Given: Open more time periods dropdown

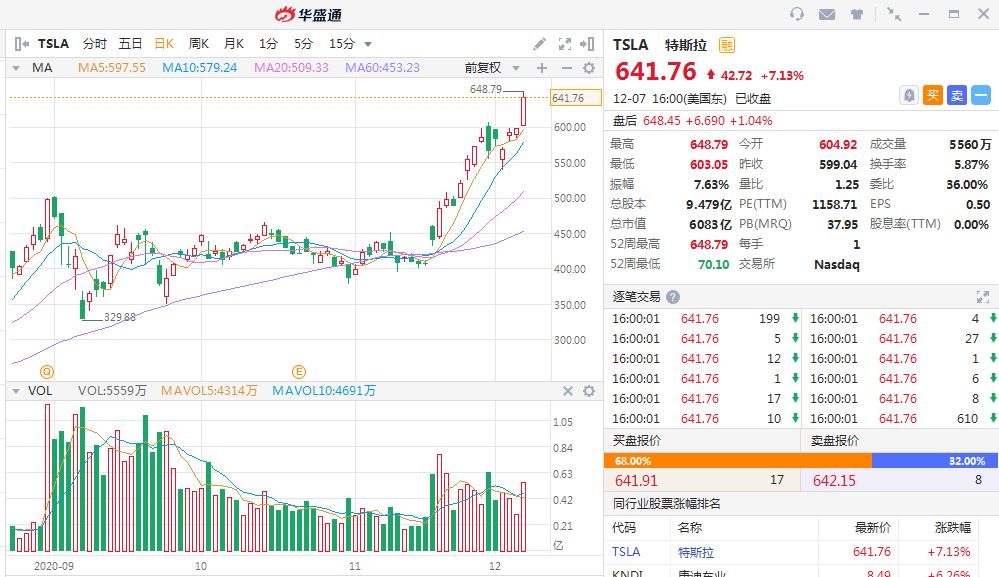Looking at the screenshot, I should (x=368, y=44).
